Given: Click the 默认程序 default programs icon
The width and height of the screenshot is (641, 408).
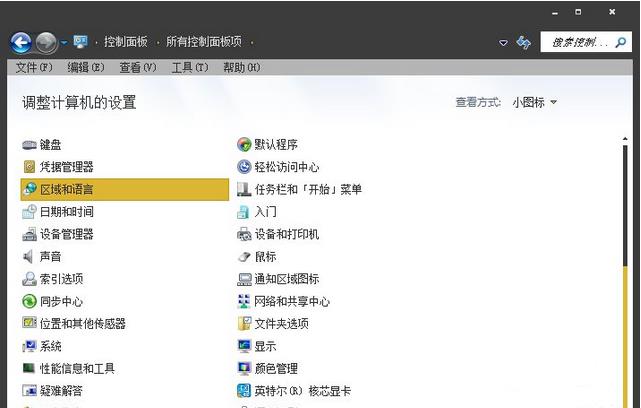Looking at the screenshot, I should click(244, 145).
